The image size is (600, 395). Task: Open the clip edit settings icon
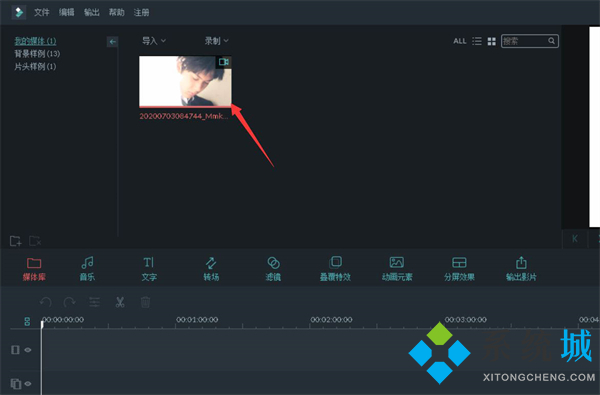[x=95, y=302]
